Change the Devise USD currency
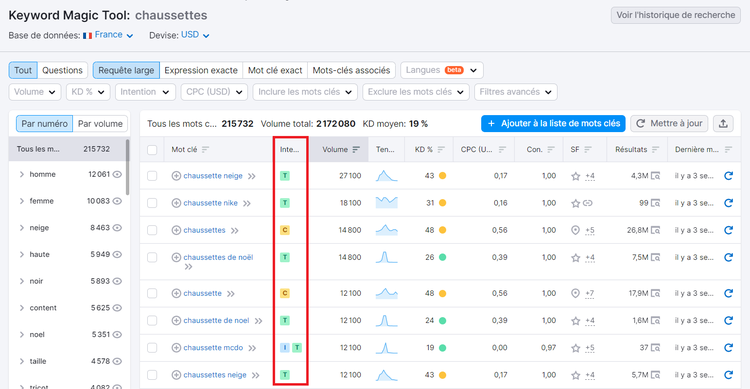Screen dimensions: 750x389 pyautogui.click(x=195, y=35)
